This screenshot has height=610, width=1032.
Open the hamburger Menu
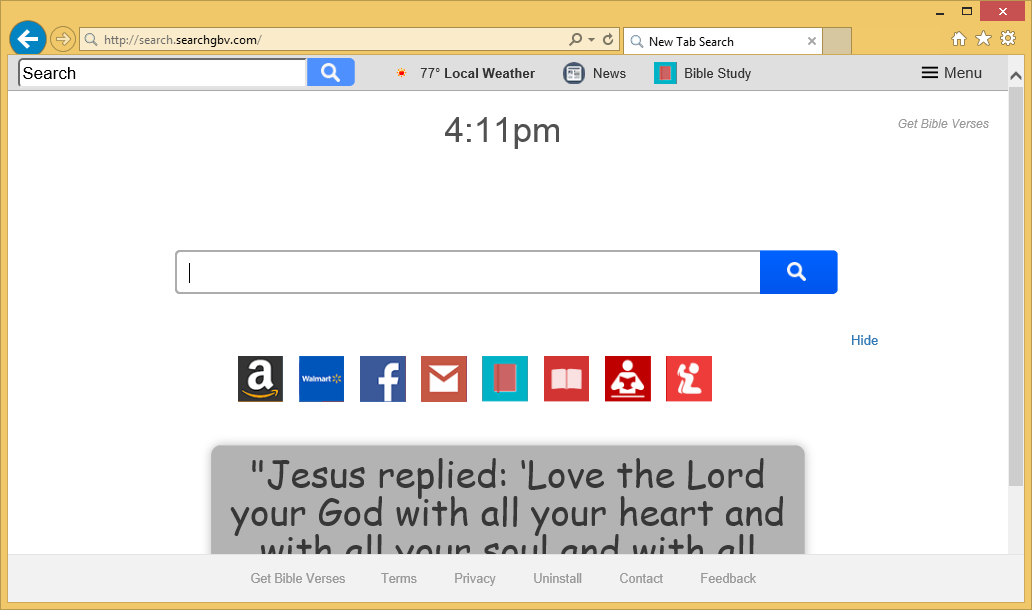coord(951,73)
